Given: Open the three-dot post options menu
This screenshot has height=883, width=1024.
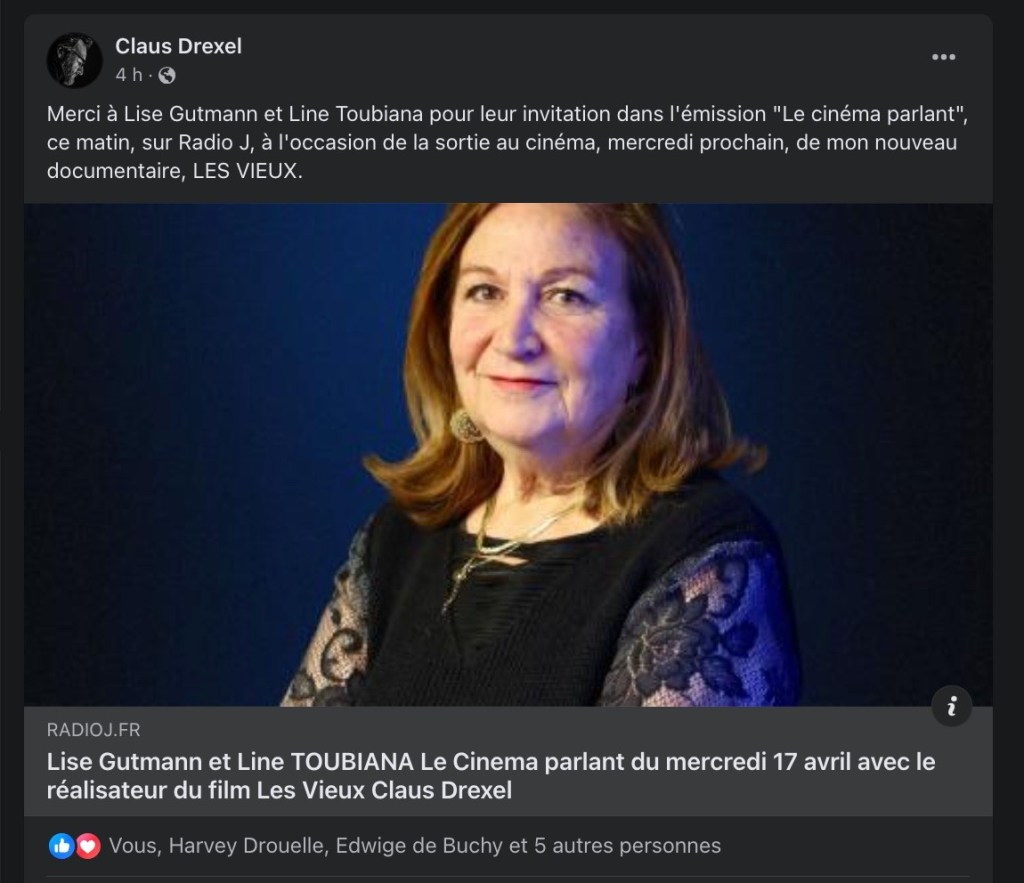Looking at the screenshot, I should 943,57.
